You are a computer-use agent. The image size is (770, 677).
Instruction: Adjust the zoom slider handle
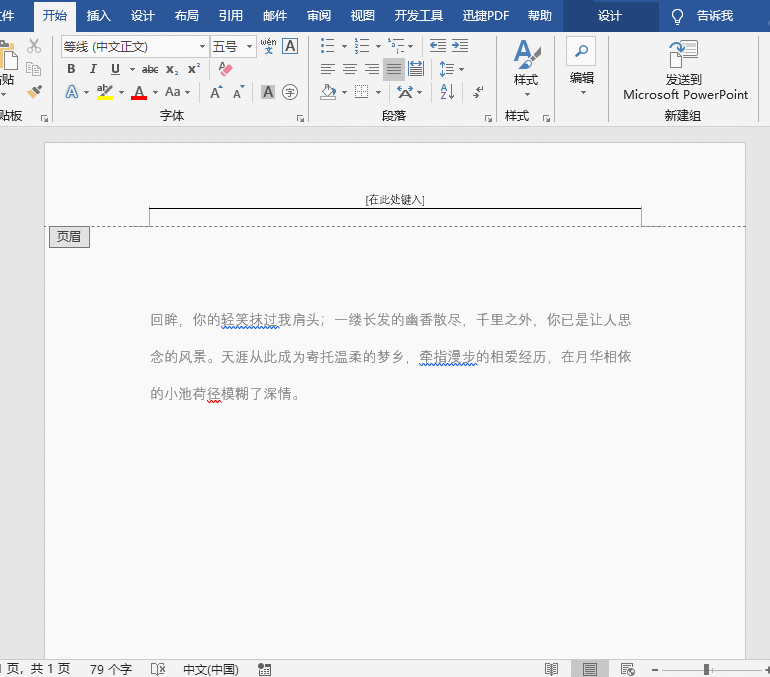(706, 669)
